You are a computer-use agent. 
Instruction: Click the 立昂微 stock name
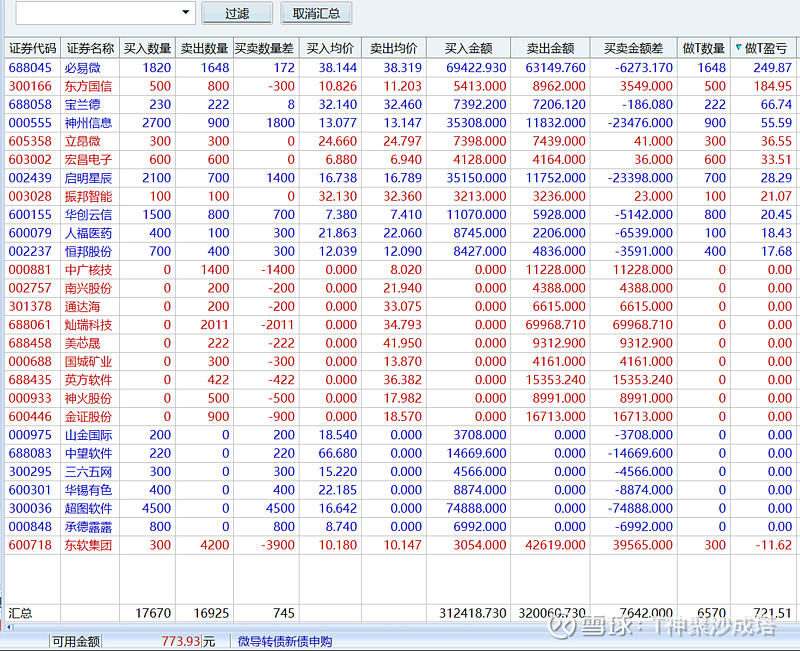[x=83, y=141]
